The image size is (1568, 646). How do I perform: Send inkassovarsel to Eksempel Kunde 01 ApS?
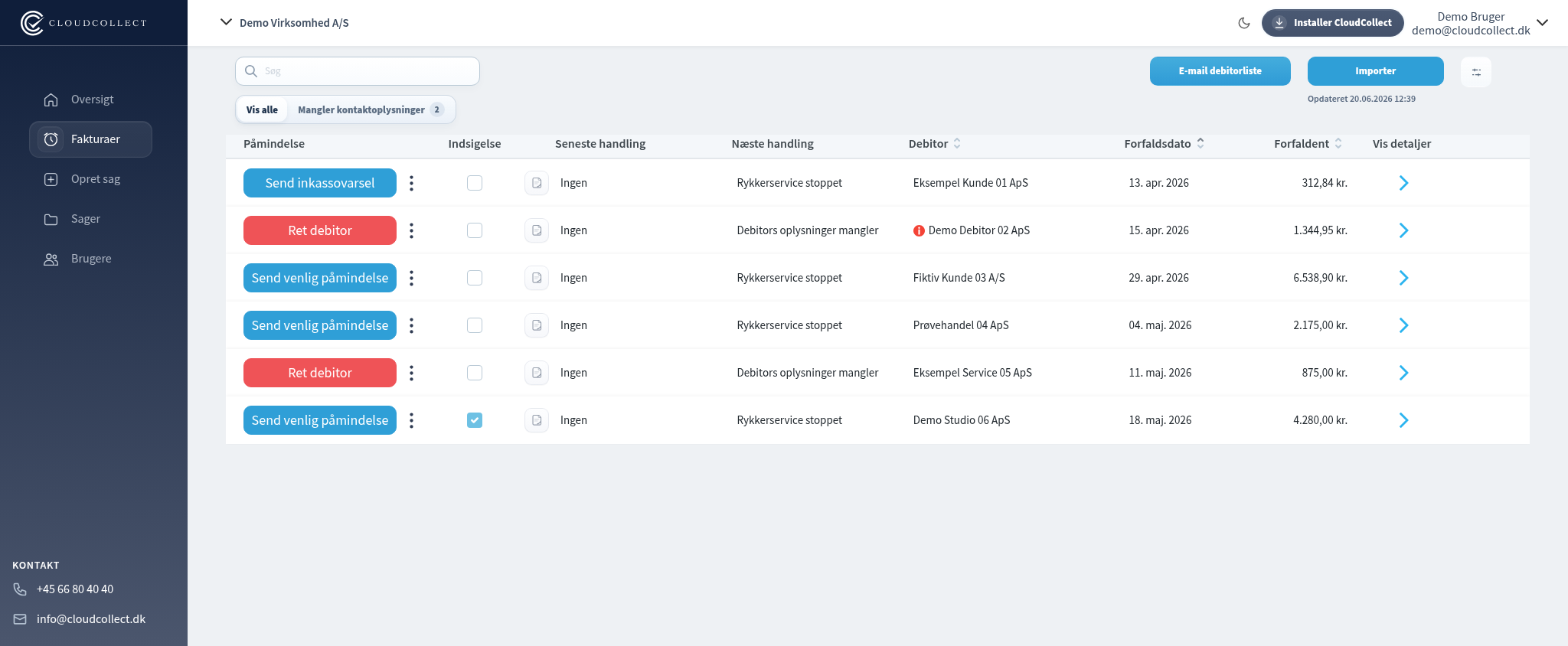[x=320, y=183]
